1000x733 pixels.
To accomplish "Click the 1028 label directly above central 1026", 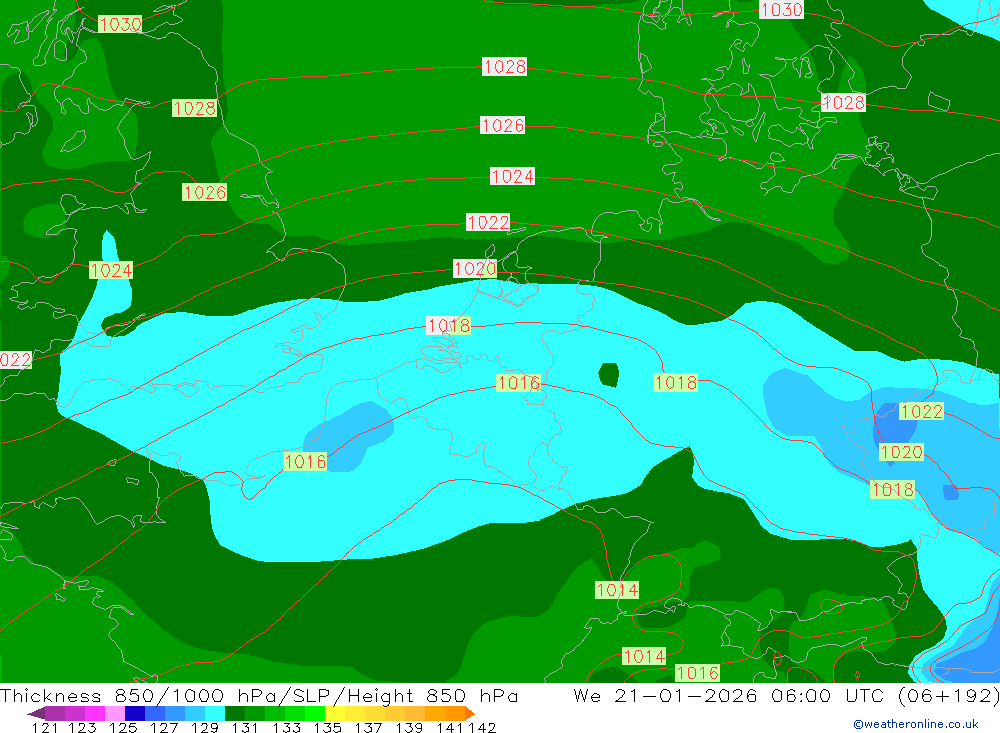I will pos(504,66).
